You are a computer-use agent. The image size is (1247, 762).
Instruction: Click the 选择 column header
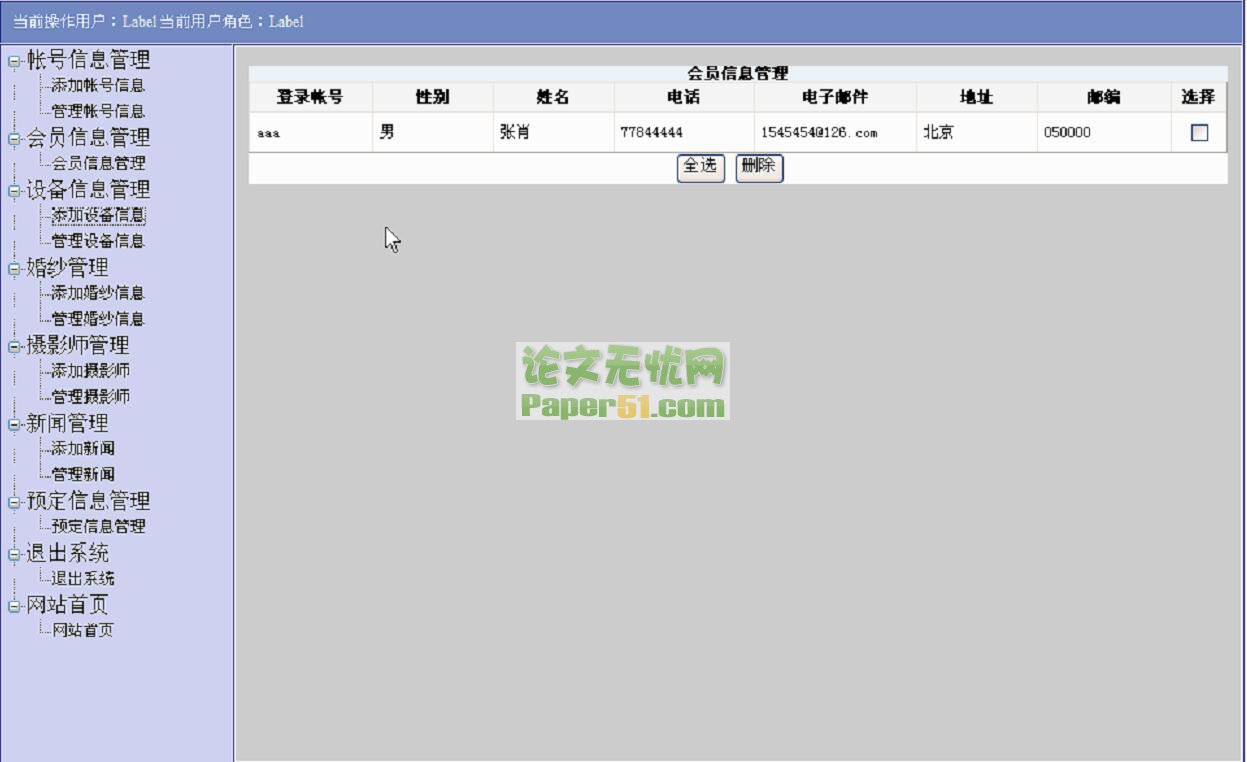[x=1198, y=97]
